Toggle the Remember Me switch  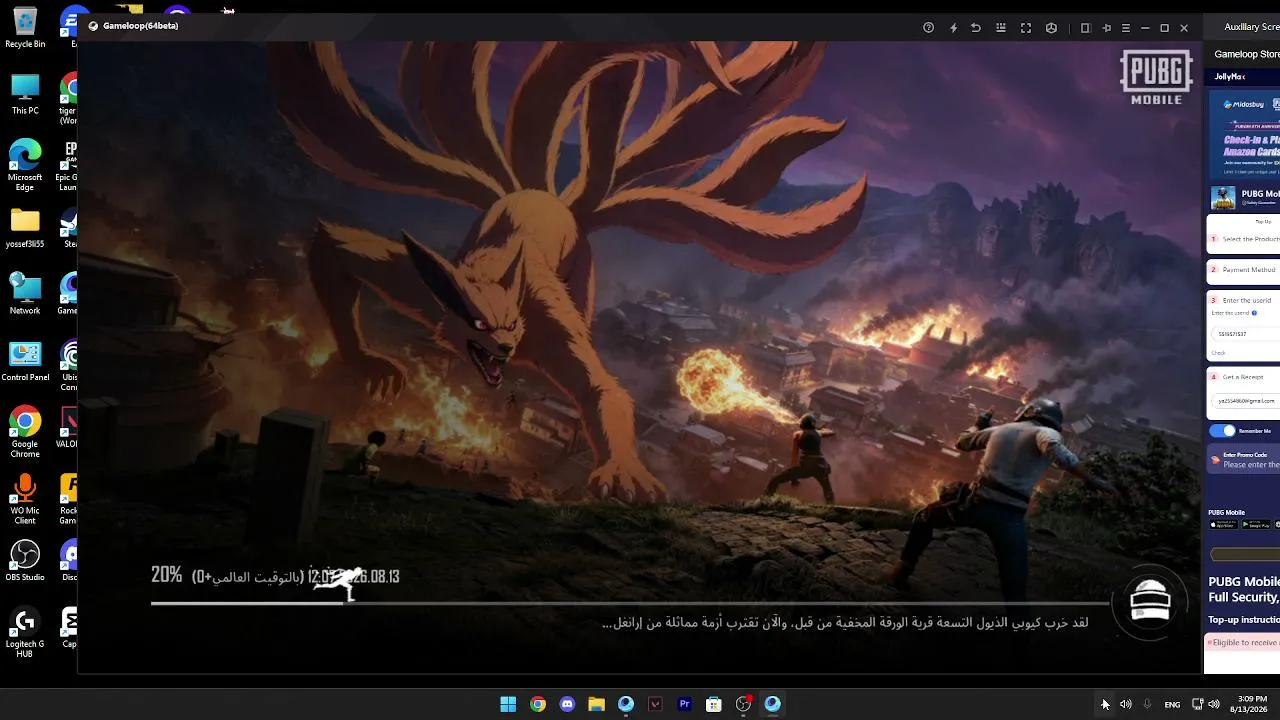[1223, 431]
